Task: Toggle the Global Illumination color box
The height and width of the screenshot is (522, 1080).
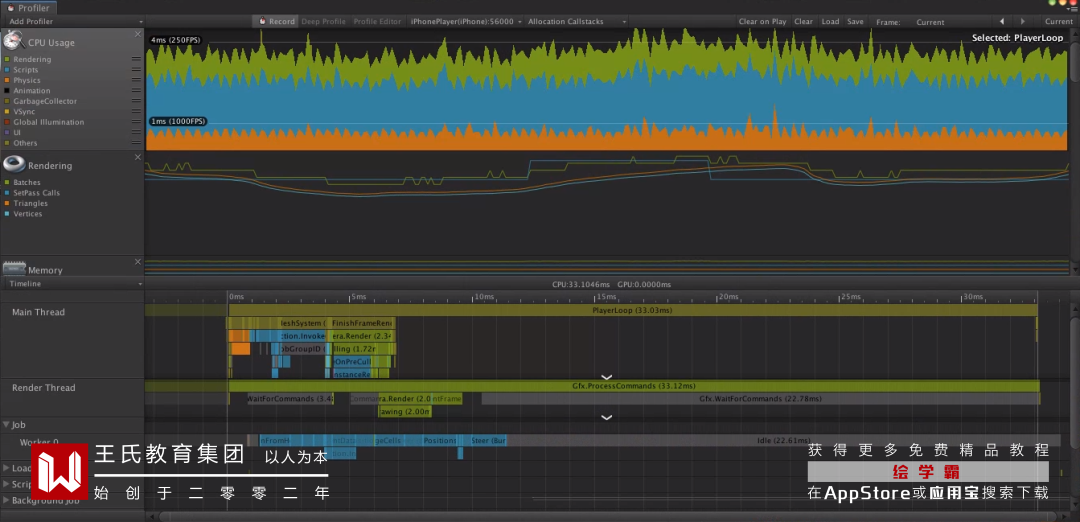Action: point(7,122)
